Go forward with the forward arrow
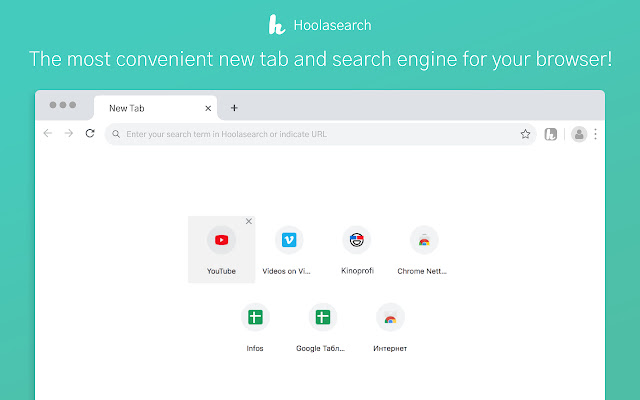The height and width of the screenshot is (400, 640). pyautogui.click(x=69, y=133)
